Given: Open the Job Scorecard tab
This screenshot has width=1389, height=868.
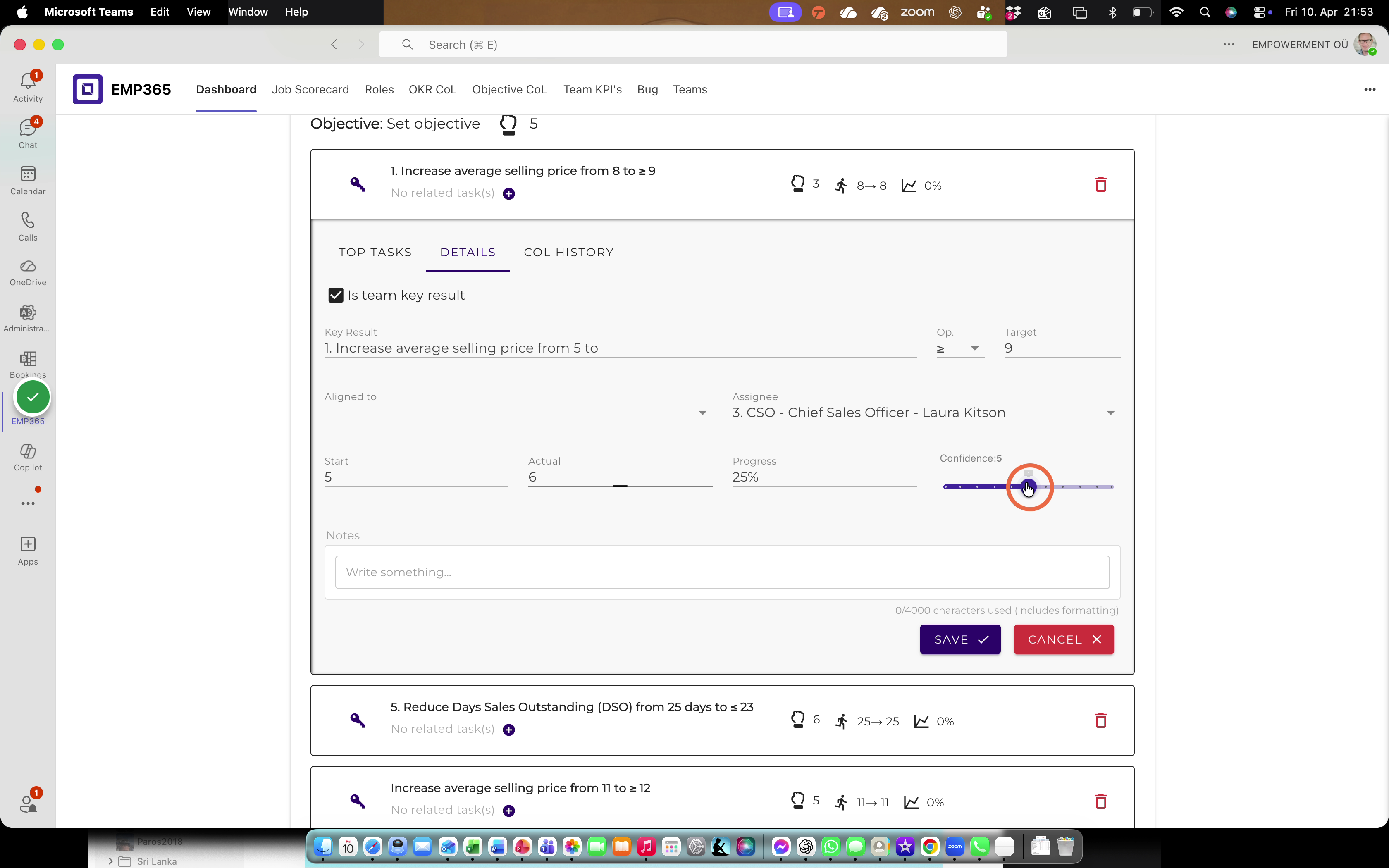Looking at the screenshot, I should [310, 90].
